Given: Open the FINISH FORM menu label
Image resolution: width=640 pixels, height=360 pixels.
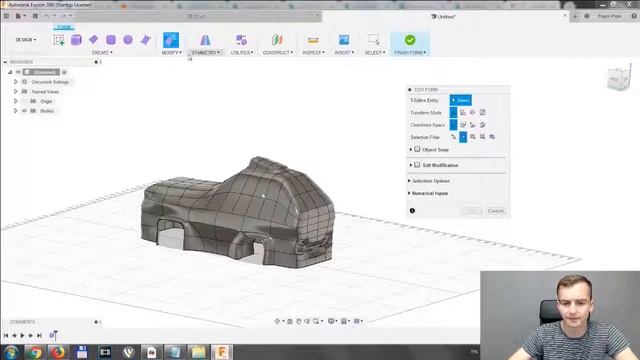Looking at the screenshot, I should click(410, 53).
